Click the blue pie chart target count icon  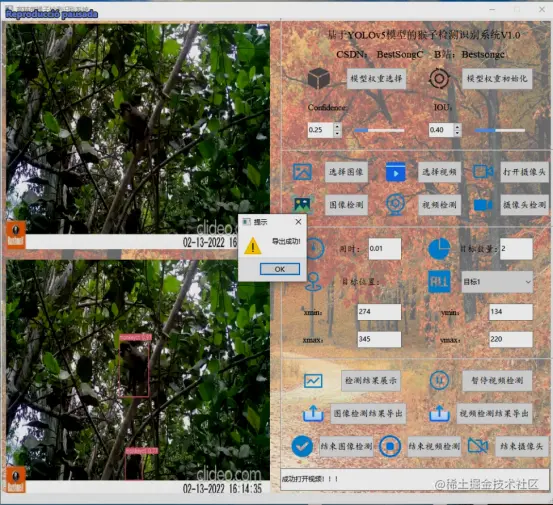pyautogui.click(x=439, y=249)
